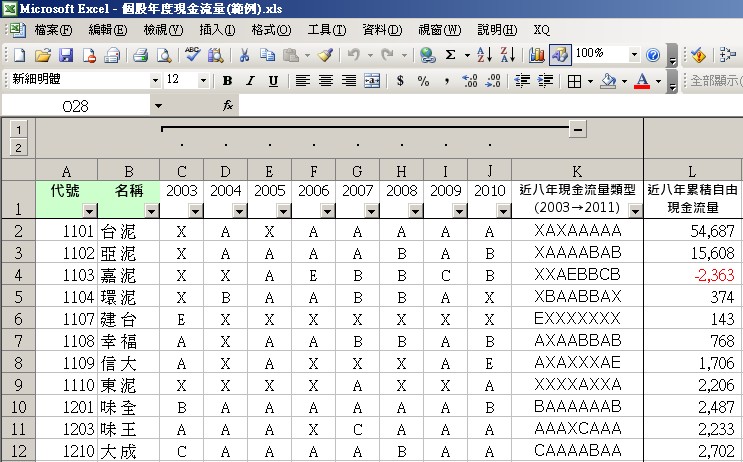Open the 插入(I) menu
The image size is (743, 462).
pyautogui.click(x=217, y=30)
